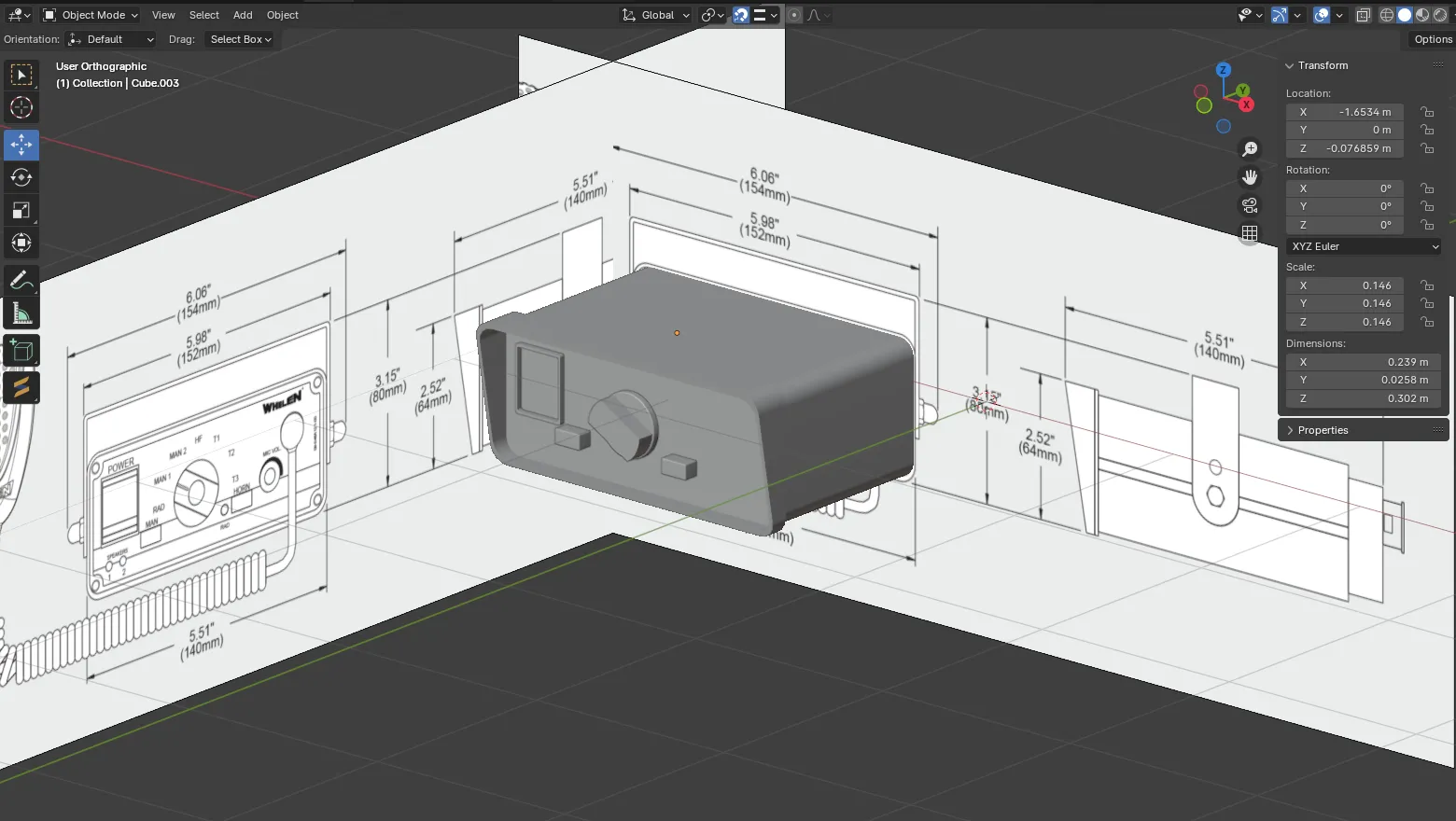
Task: Toggle X-ray view mode
Action: click(x=1363, y=15)
